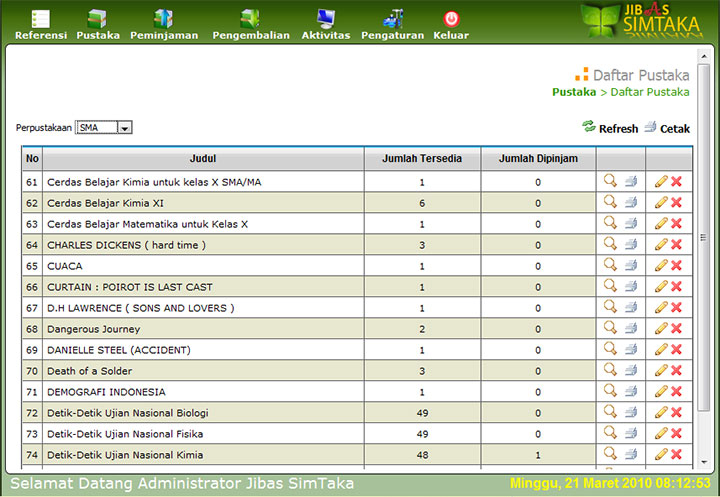The image size is (720, 497).
Task: Click the Cetak print button
Action: [667, 128]
